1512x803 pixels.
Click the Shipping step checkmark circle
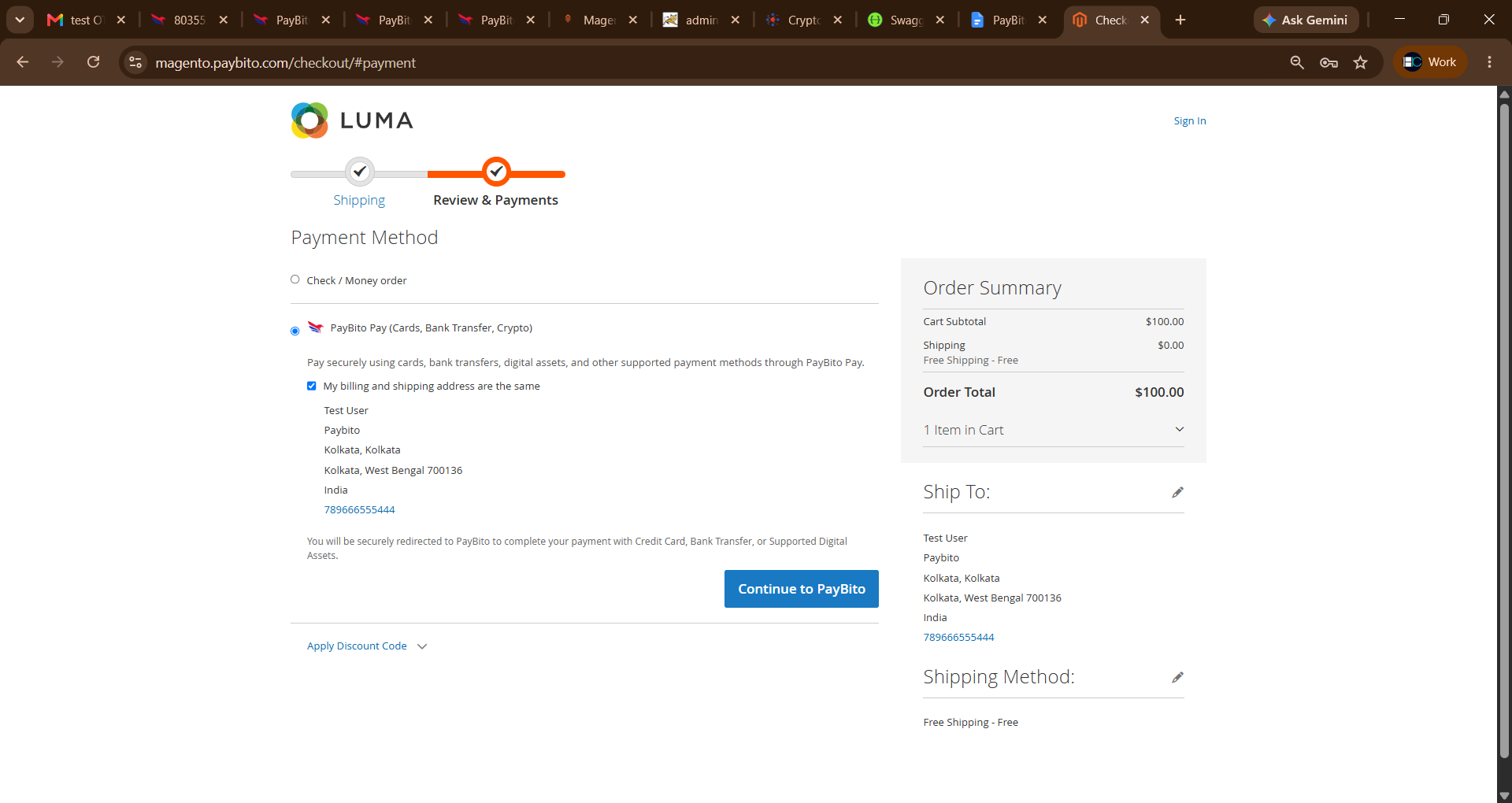coord(360,171)
